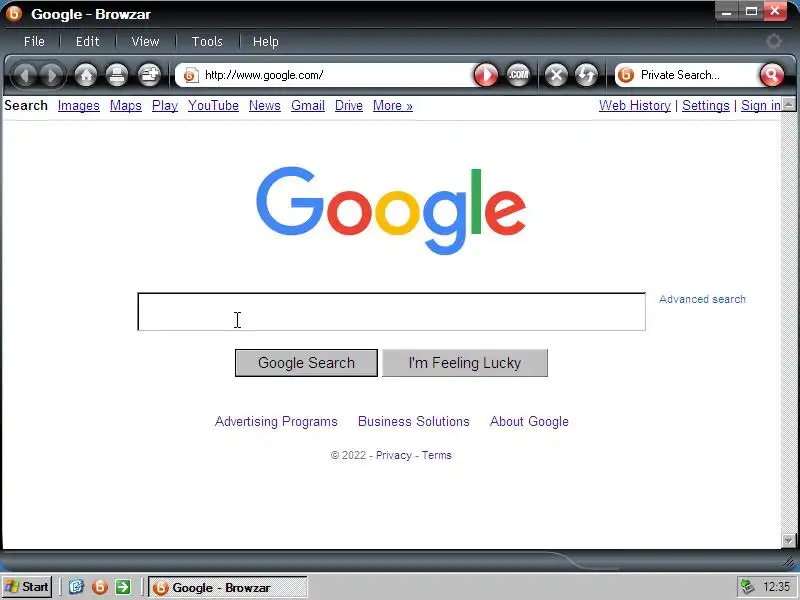Open the Privacy link in footer
The image size is (800, 600).
(393, 455)
